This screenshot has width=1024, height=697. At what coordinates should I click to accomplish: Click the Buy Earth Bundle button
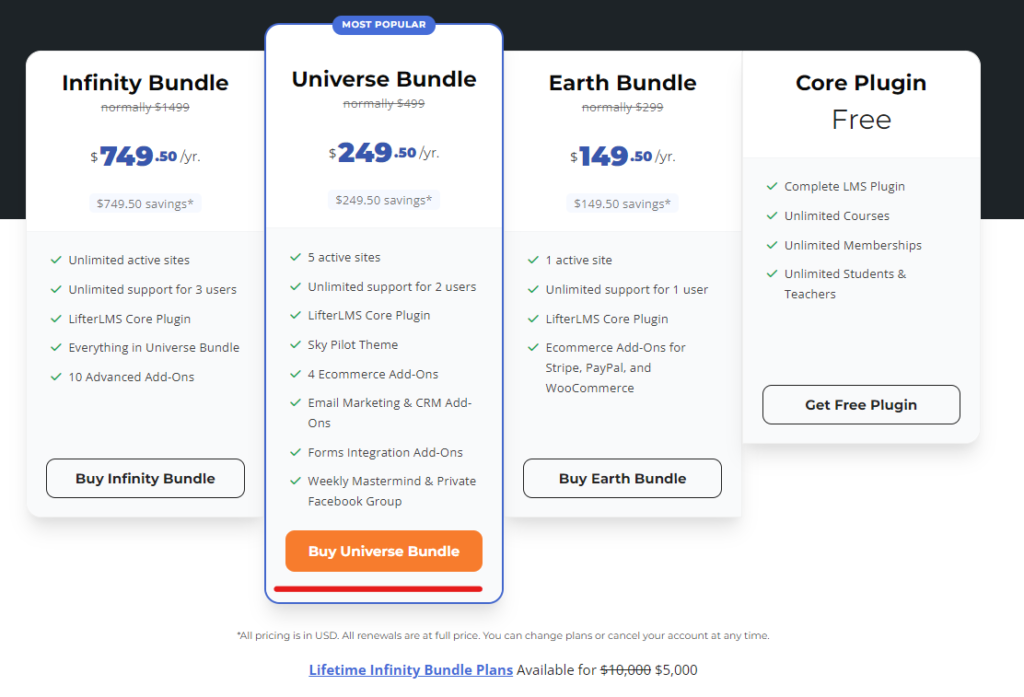coord(622,478)
